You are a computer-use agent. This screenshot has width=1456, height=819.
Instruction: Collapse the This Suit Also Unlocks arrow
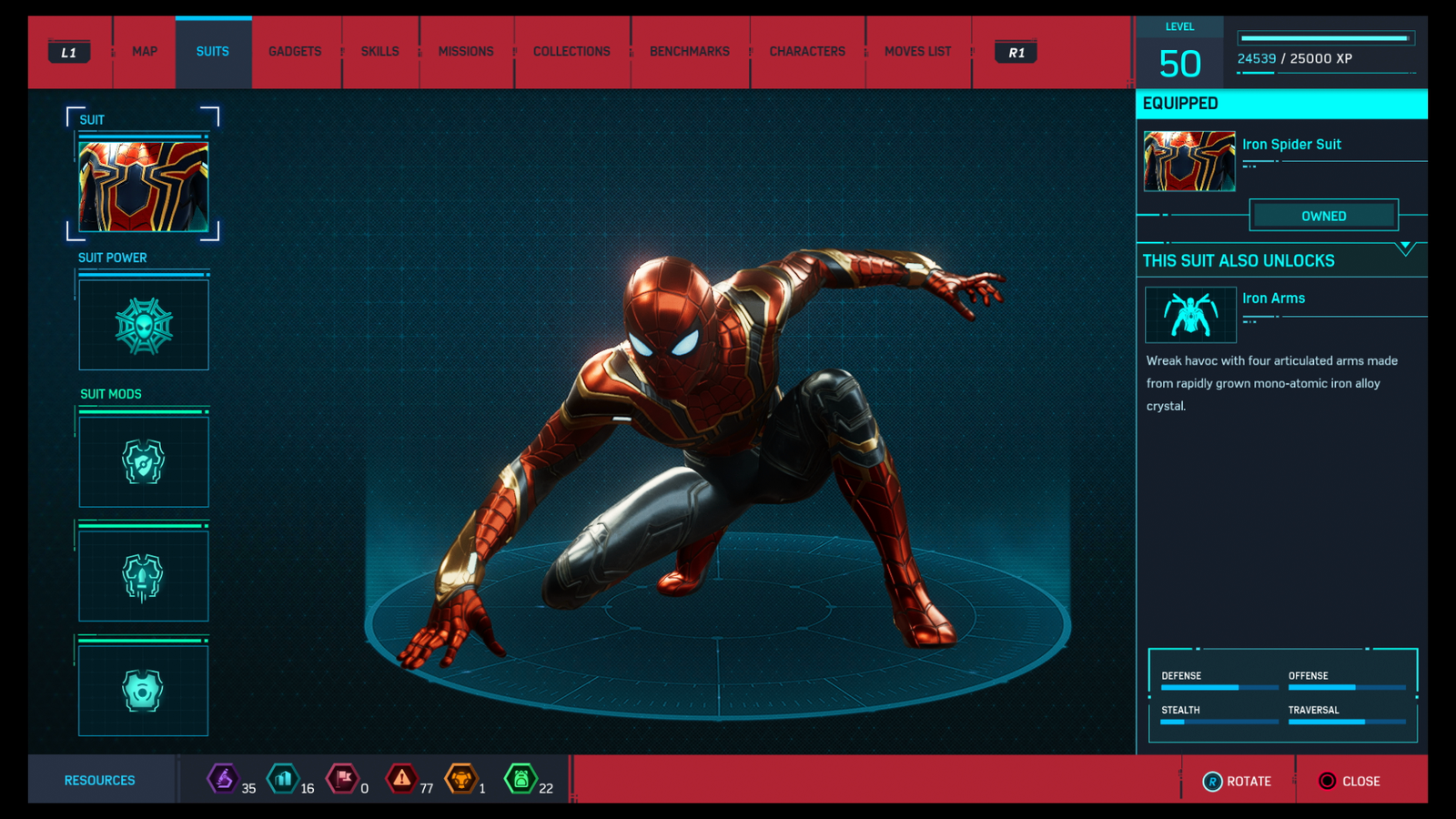coord(1406,248)
